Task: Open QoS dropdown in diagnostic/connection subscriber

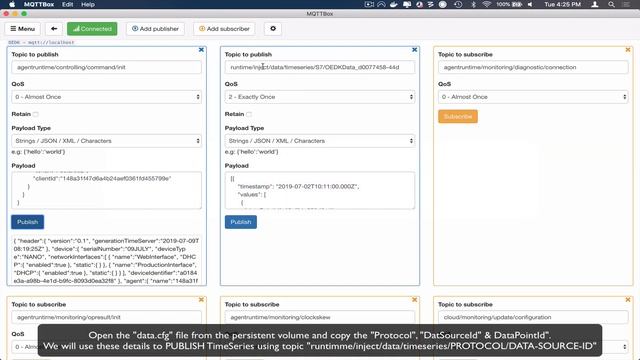Action: click(x=533, y=97)
